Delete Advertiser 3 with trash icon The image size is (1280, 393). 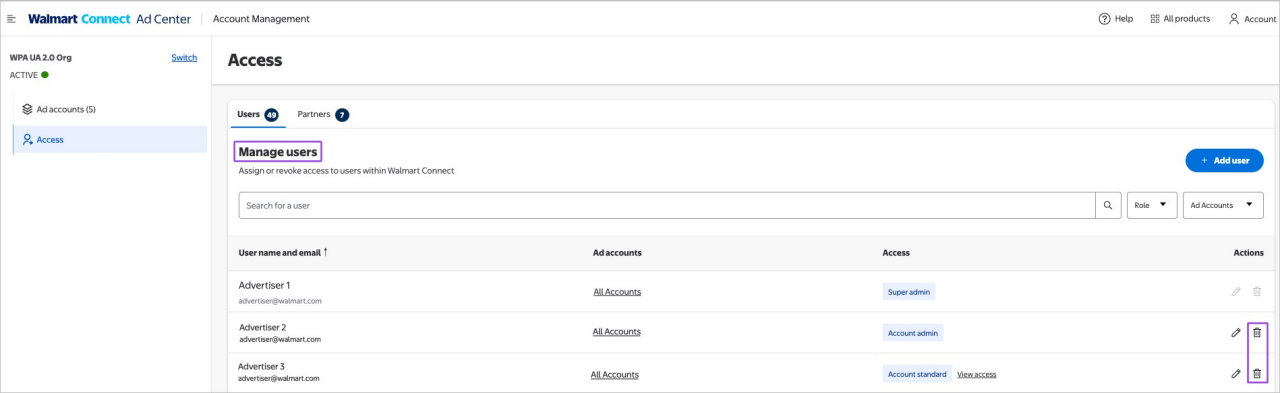point(1257,374)
